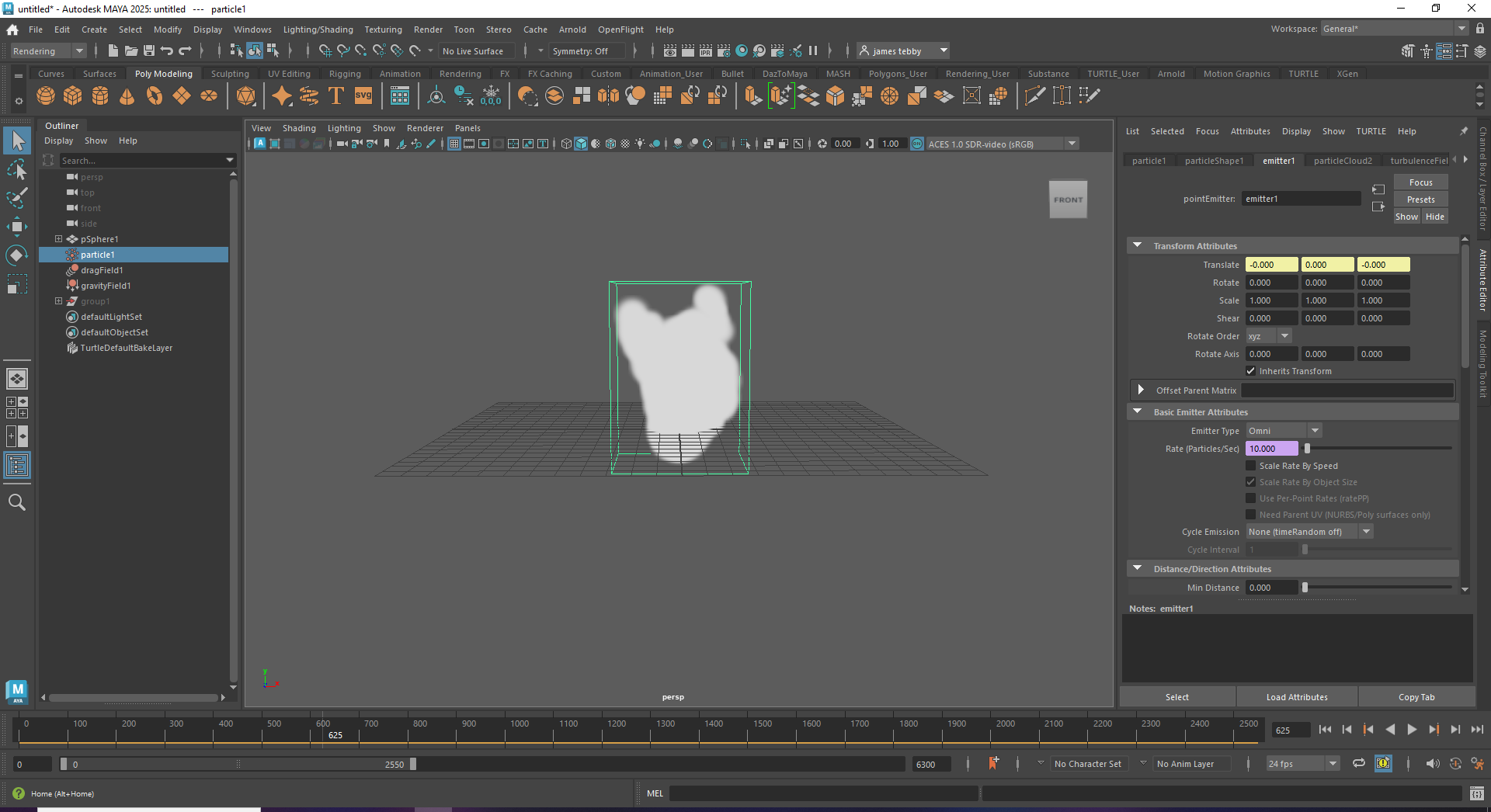Create a Type text object
Viewport: 1491px width, 812px height.
pyautogui.click(x=336, y=95)
